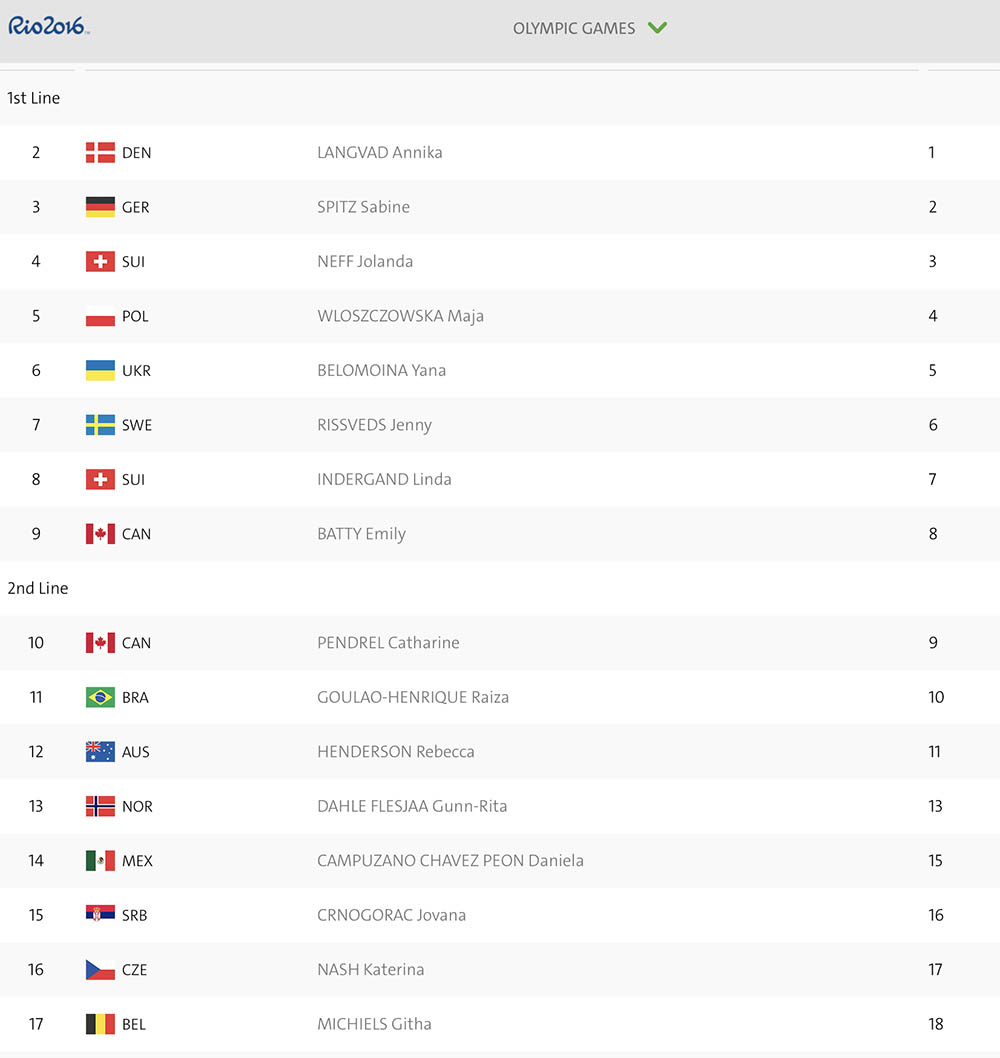Viewport: 1000px width, 1058px height.
Task: Click the Sweden flag icon
Action: point(100,425)
